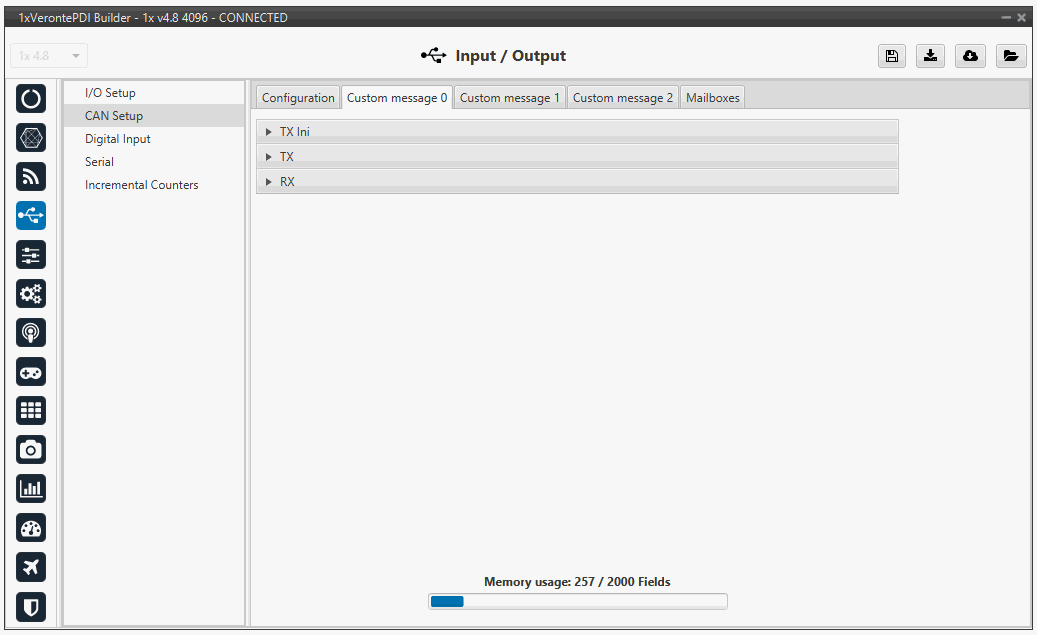1037x635 pixels.
Task: Select the gamepad icon in sidebar
Action: coord(31,372)
